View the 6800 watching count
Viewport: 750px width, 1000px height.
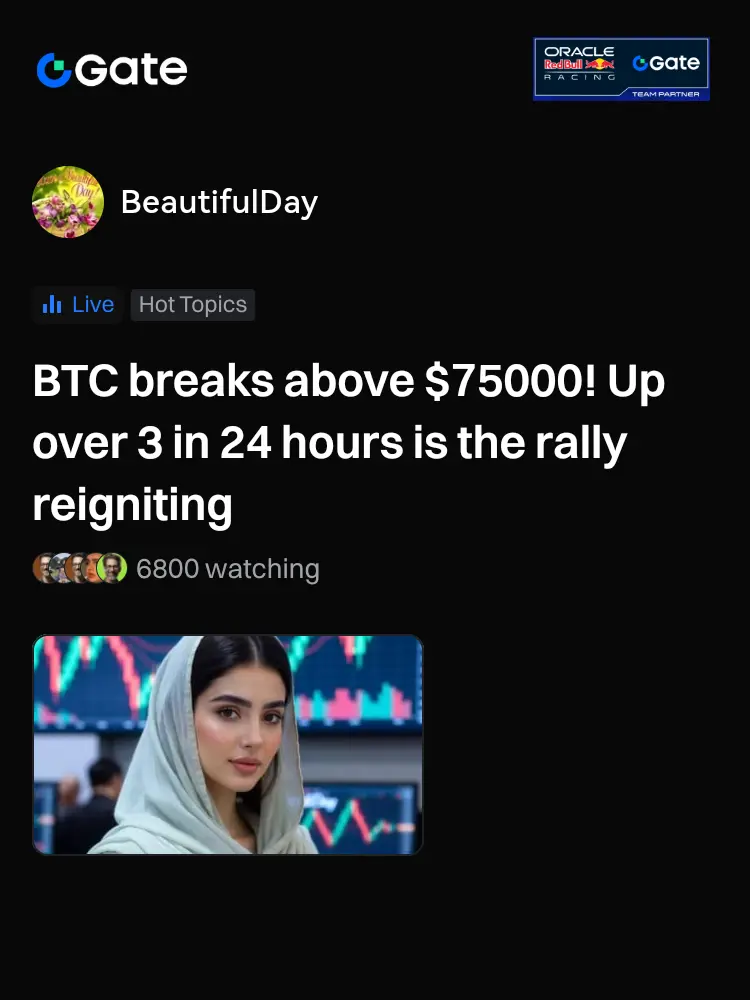(228, 569)
